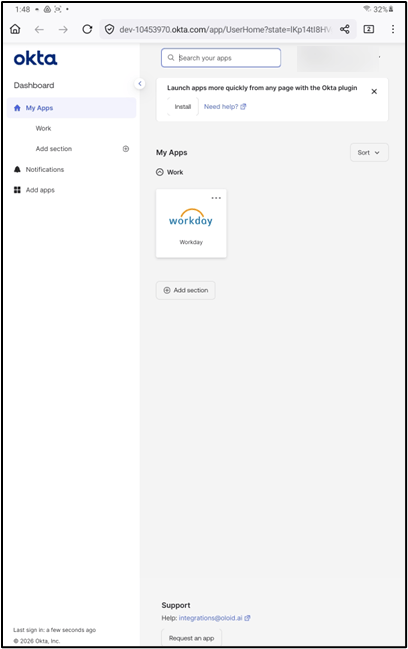Click the Dashboard heading in sidebar
The height and width of the screenshot is (649, 408).
(x=34, y=85)
